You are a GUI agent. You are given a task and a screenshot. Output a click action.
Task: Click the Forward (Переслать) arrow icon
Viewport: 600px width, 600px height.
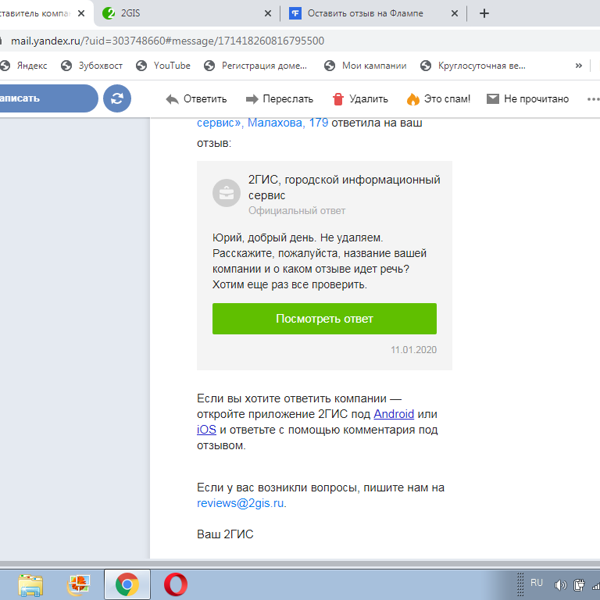(252, 99)
